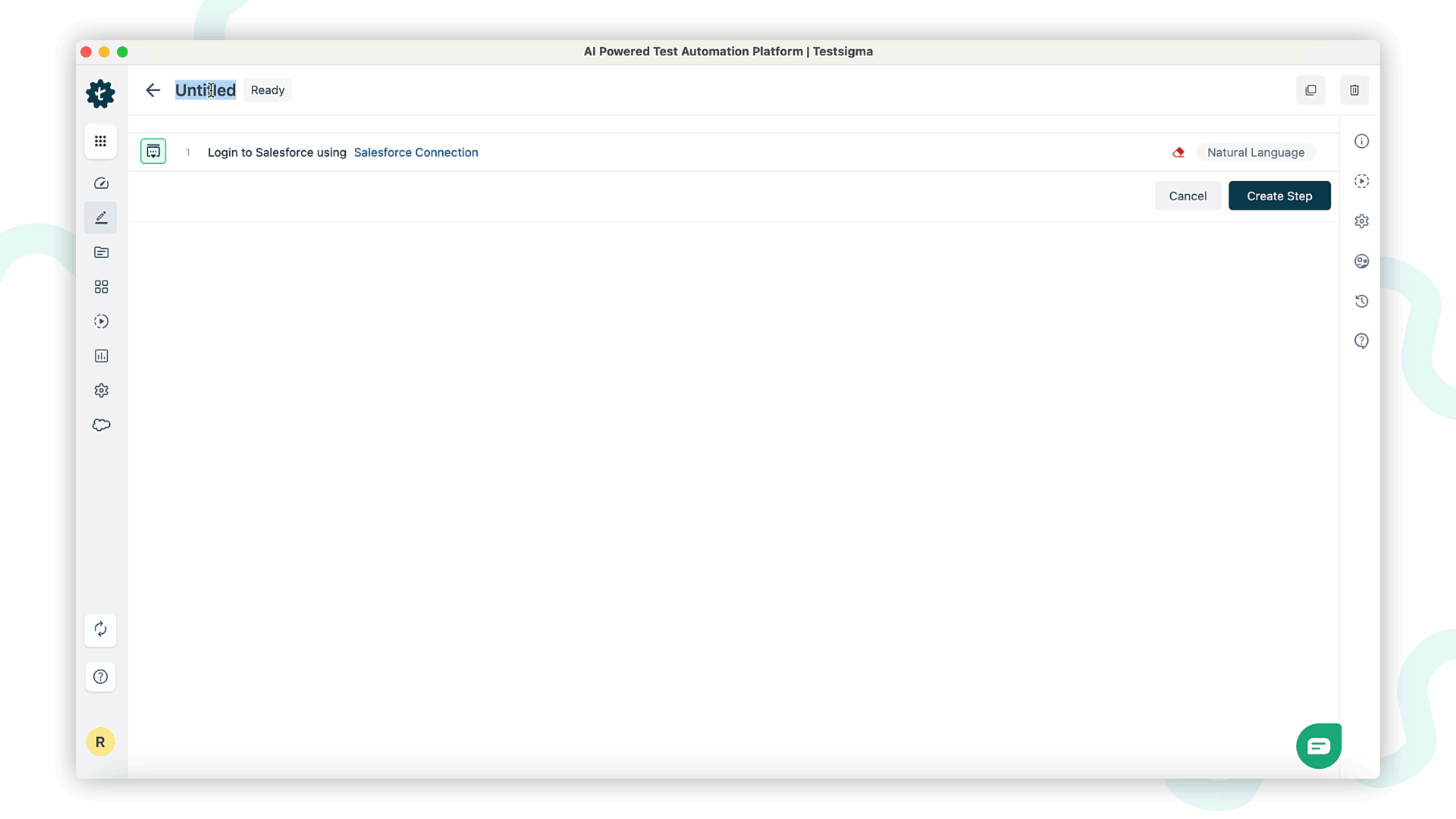The image size is (1456, 819).
Task: Open the folder-card icon in left sidebar
Action: pyautogui.click(x=101, y=253)
